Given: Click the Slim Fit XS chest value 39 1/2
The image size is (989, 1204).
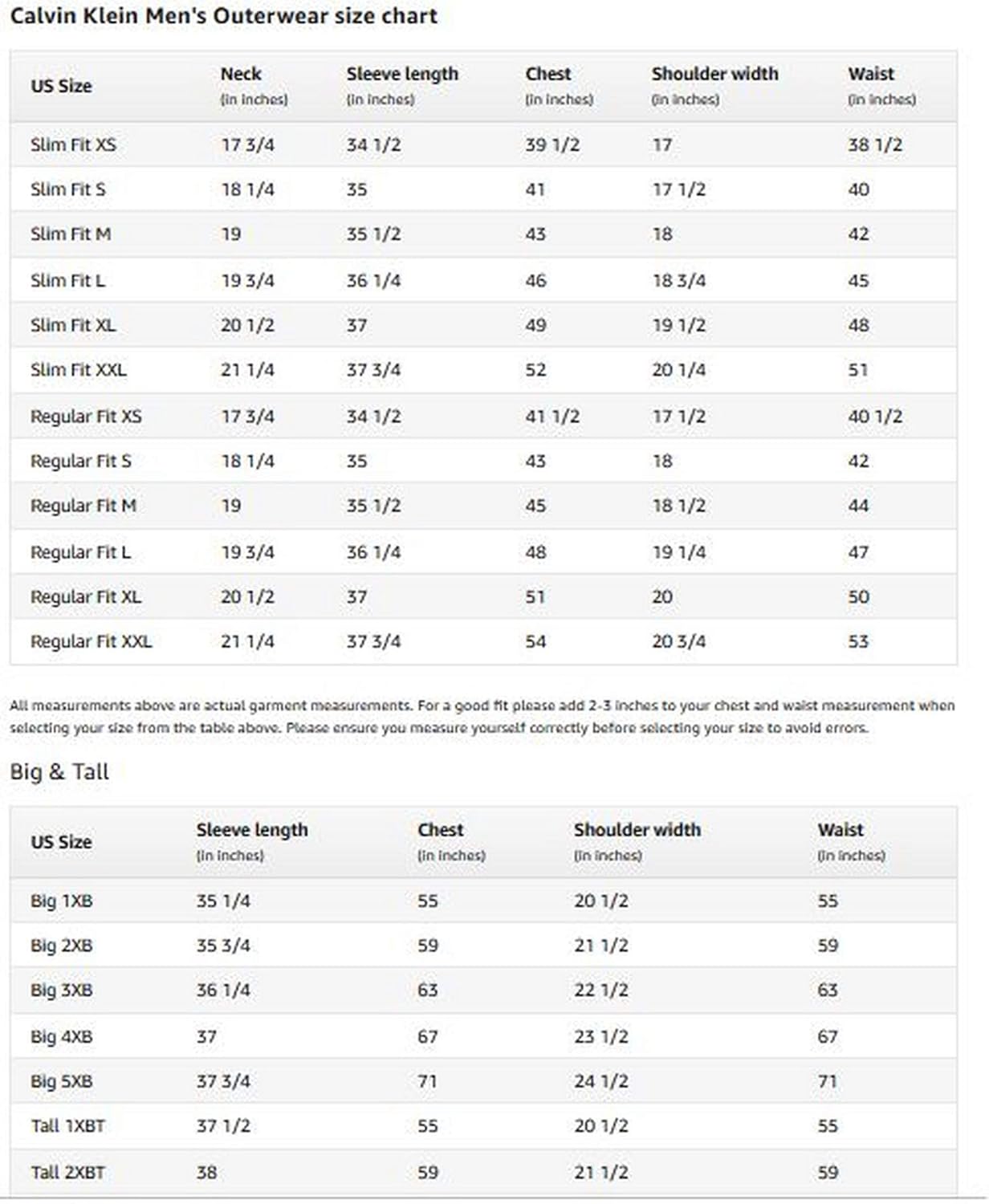Looking at the screenshot, I should (x=552, y=145).
